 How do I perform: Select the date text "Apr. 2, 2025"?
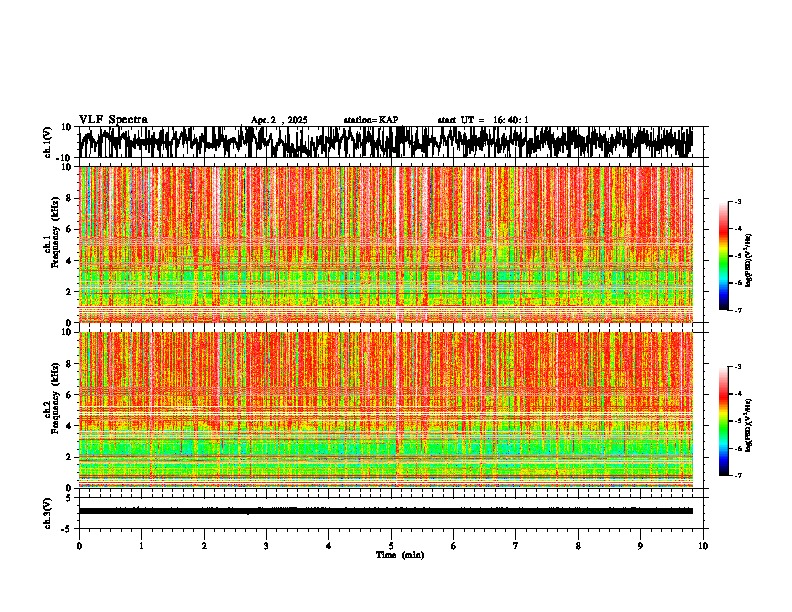click(x=279, y=120)
